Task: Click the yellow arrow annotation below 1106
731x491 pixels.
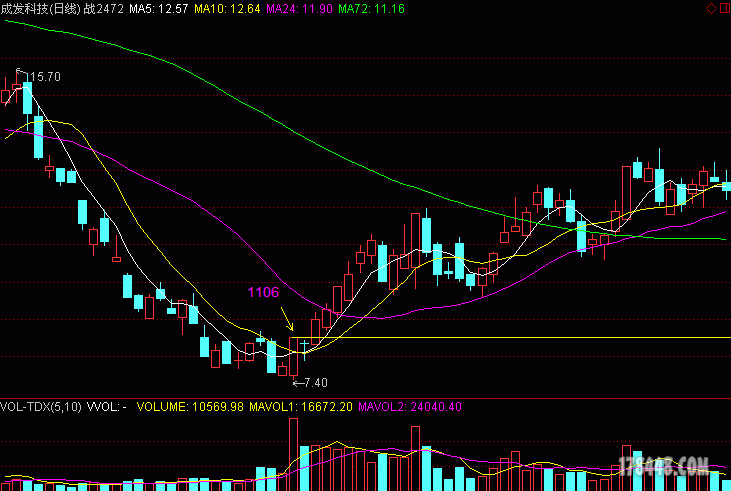Action: tap(286, 320)
